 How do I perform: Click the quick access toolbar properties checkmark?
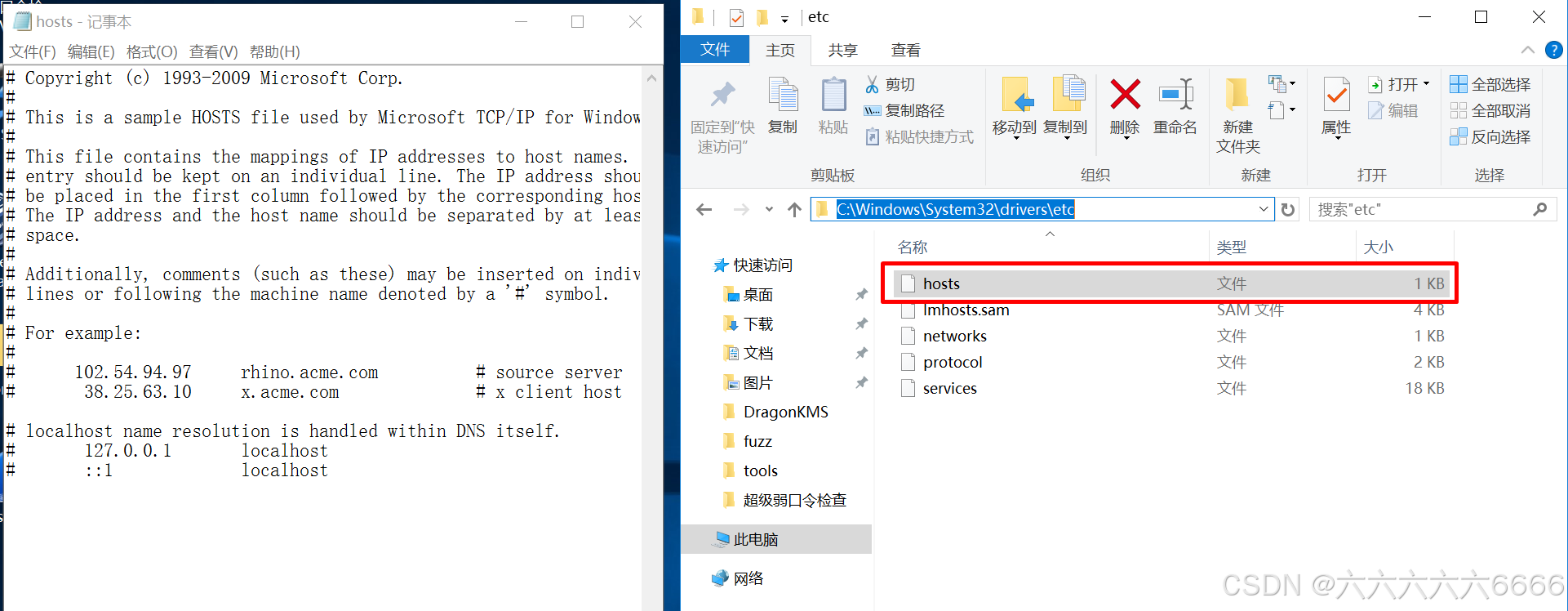pyautogui.click(x=736, y=17)
